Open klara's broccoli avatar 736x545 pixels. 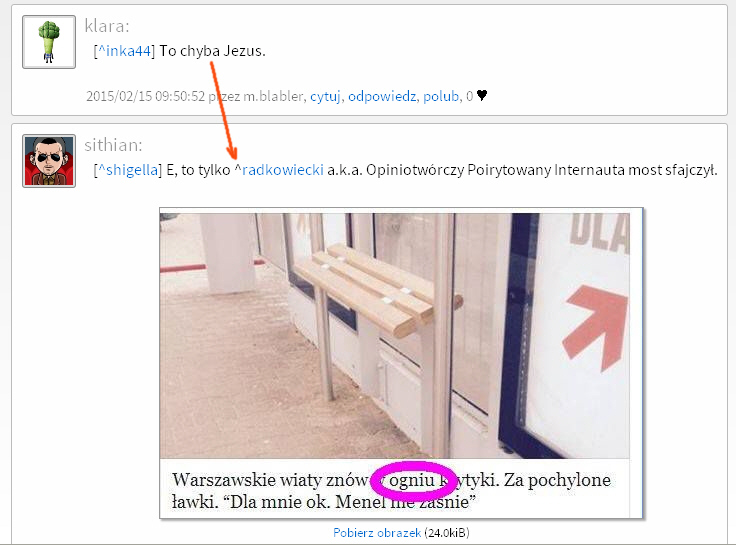tap(49, 42)
